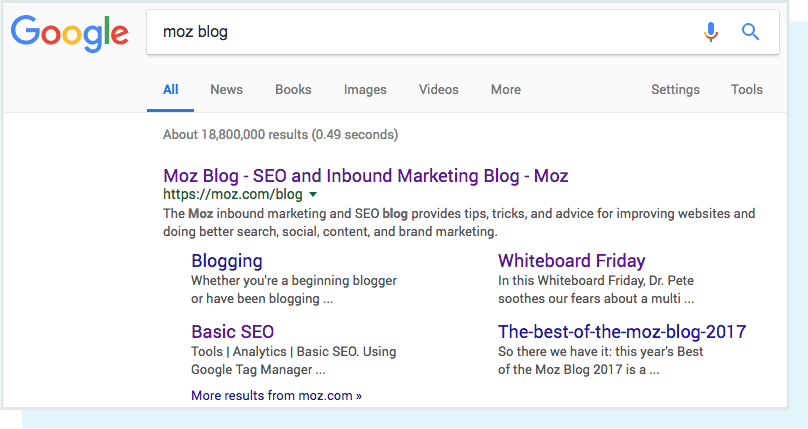Select the All results tab

[171, 89]
